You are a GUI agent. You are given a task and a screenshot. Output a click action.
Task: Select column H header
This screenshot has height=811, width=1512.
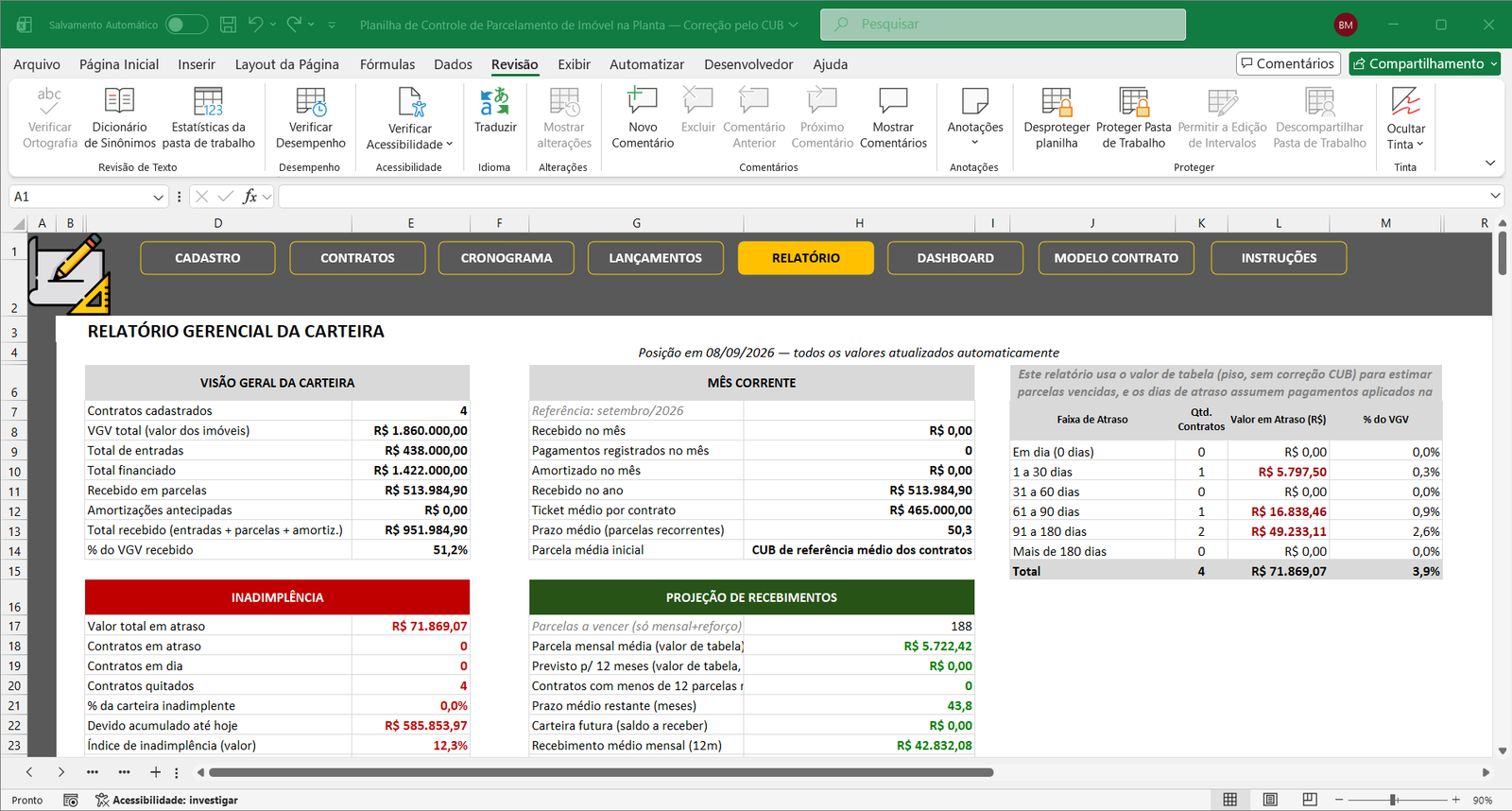[859, 224]
